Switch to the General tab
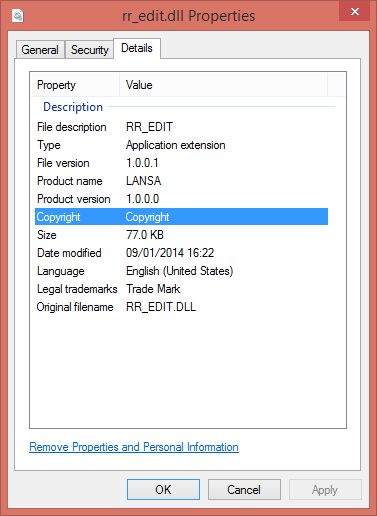Screen dimensions: 377x516 pyautogui.click(x=40, y=50)
